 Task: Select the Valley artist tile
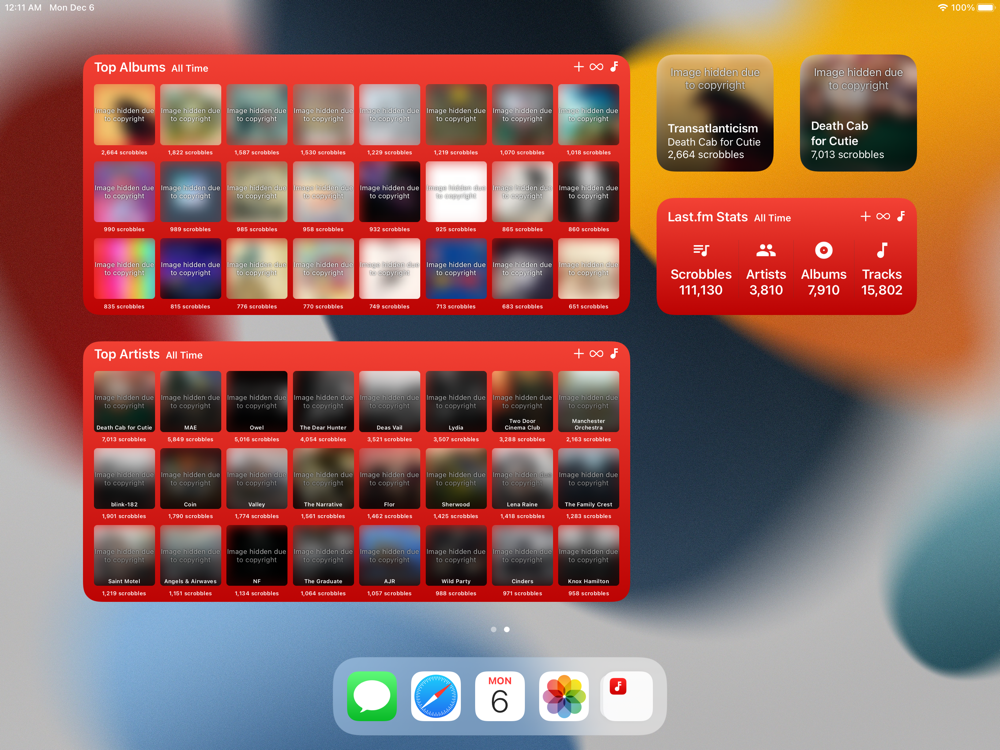pos(257,479)
